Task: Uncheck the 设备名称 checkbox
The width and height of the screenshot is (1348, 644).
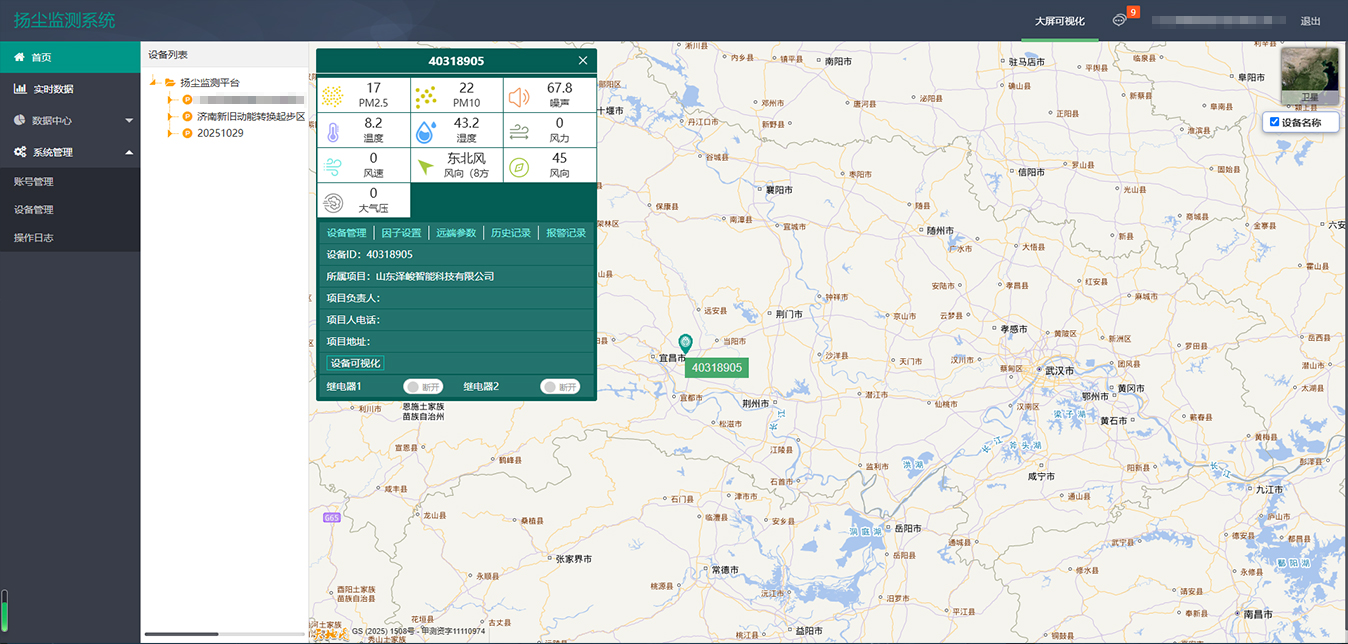Action: [1274, 122]
